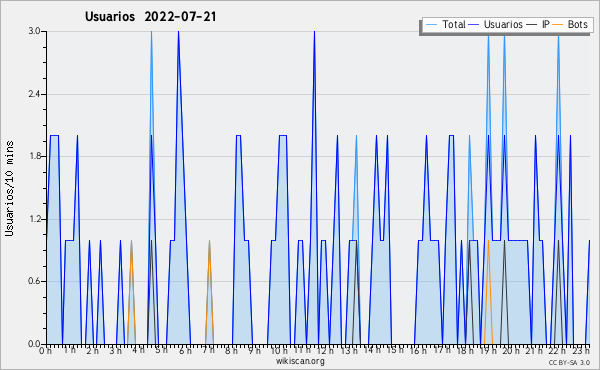Click the '21 h' x-axis label
Screen dimensions: 600x370
[x=534, y=350]
